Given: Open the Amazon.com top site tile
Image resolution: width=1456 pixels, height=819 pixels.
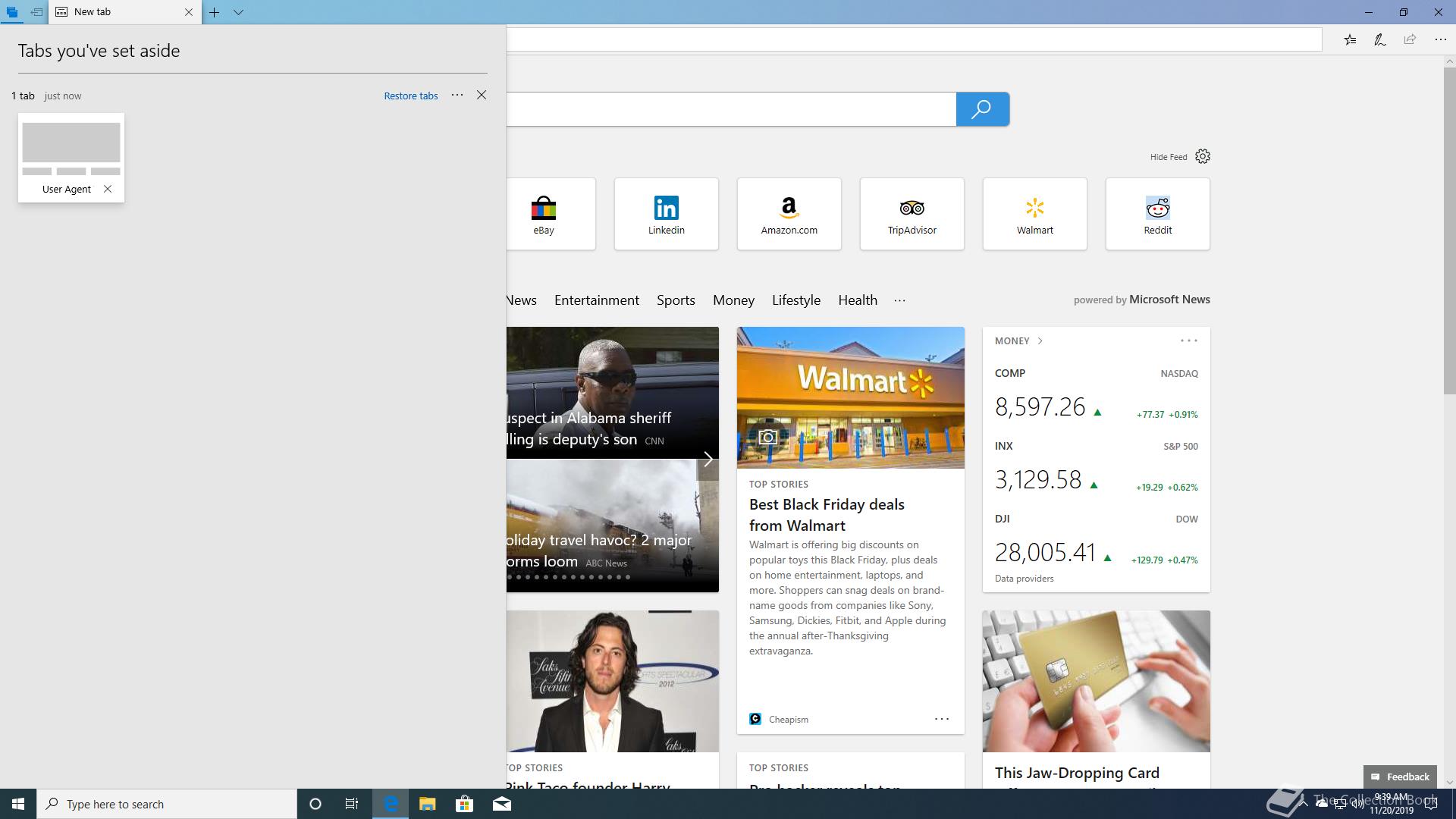Looking at the screenshot, I should pyautogui.click(x=789, y=214).
